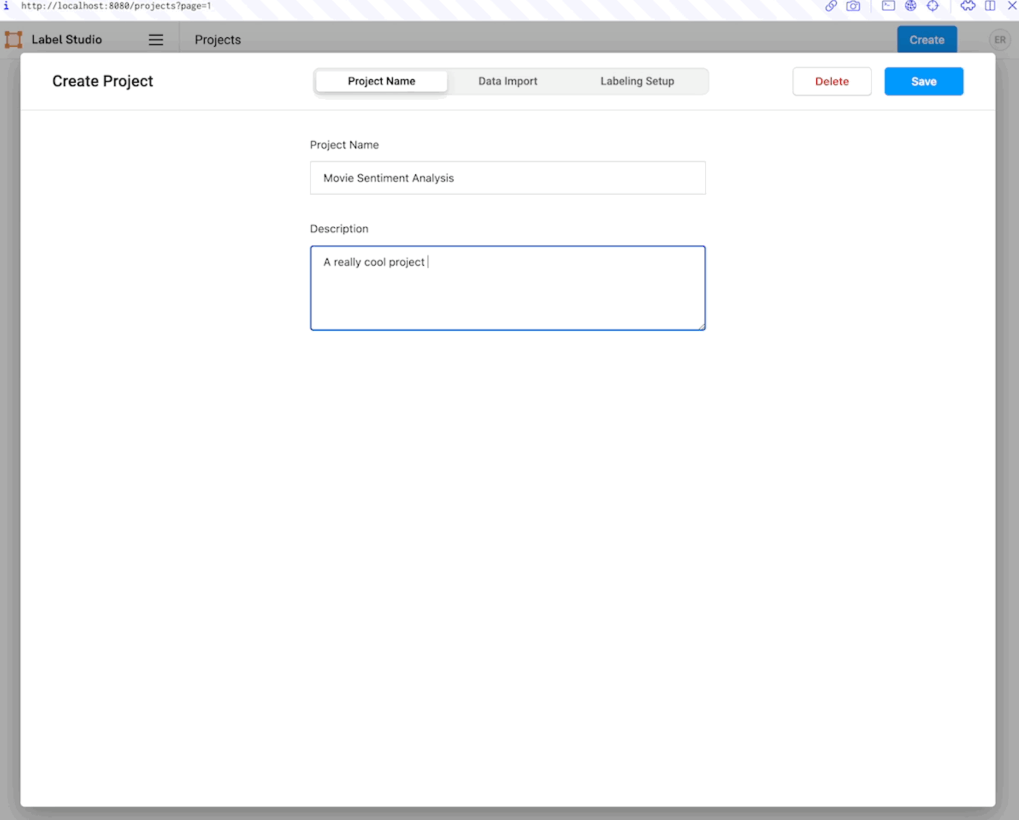Take a screenshot with the camera icon
This screenshot has width=1019, height=820.
853,6
